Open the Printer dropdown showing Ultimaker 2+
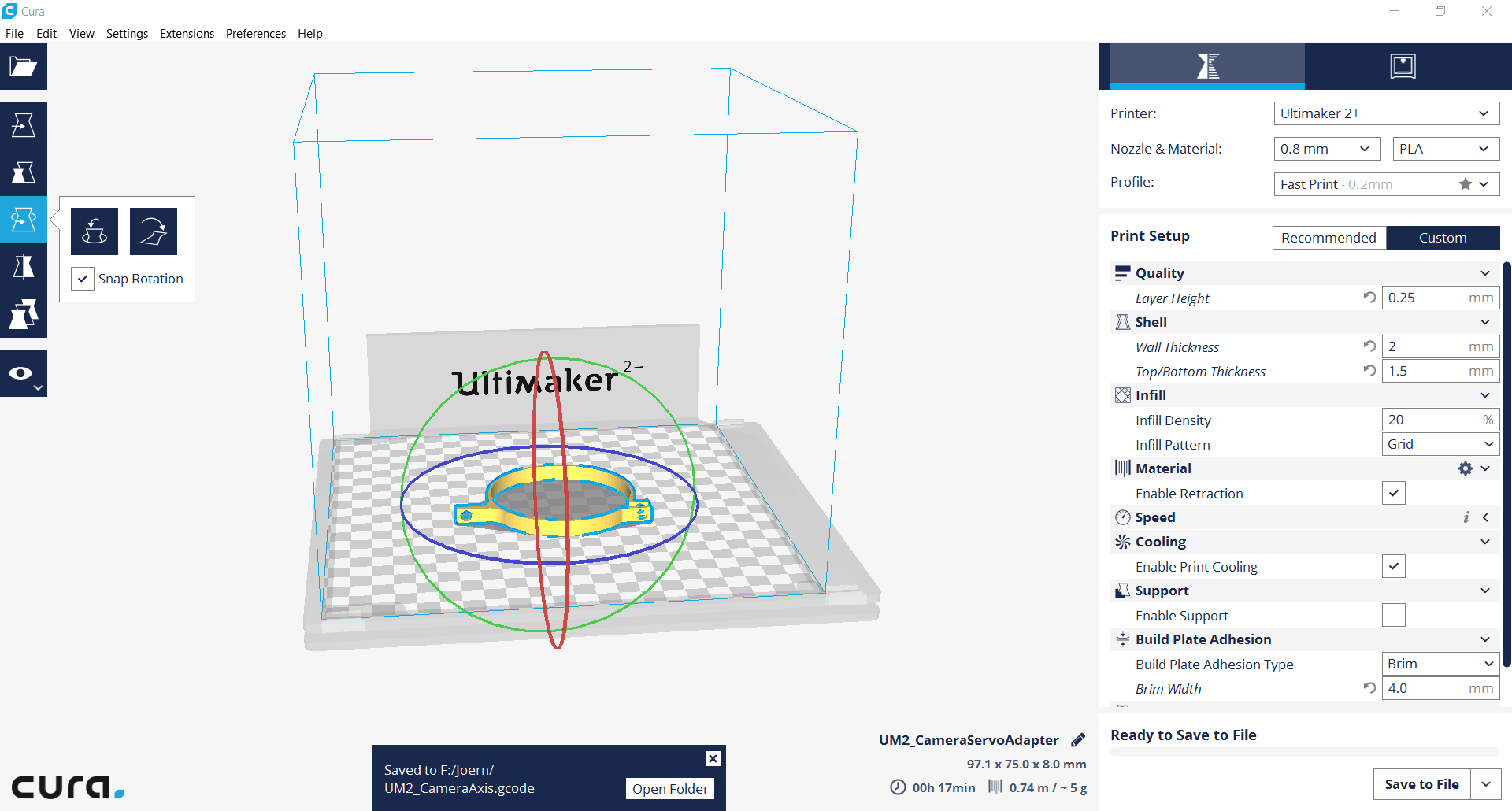This screenshot has width=1512, height=811. coord(1387,113)
